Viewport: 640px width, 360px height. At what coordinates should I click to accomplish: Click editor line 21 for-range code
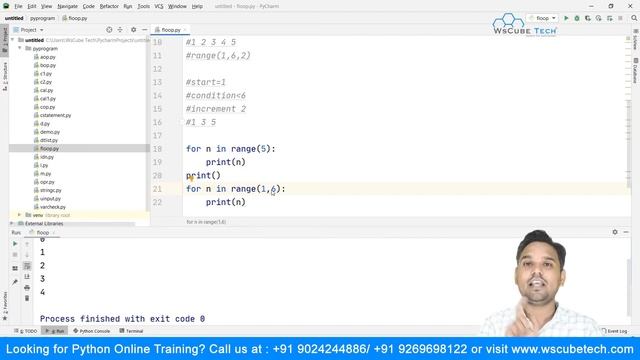(236, 189)
